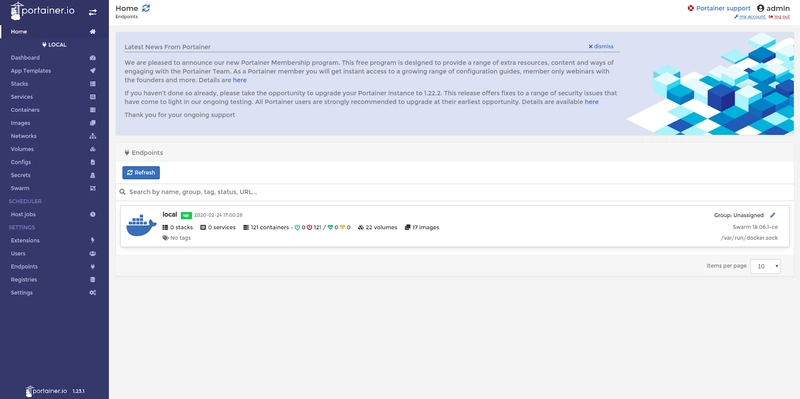Open Extensions under Settings
Viewport: 800px width, 399px height.
tap(25, 240)
